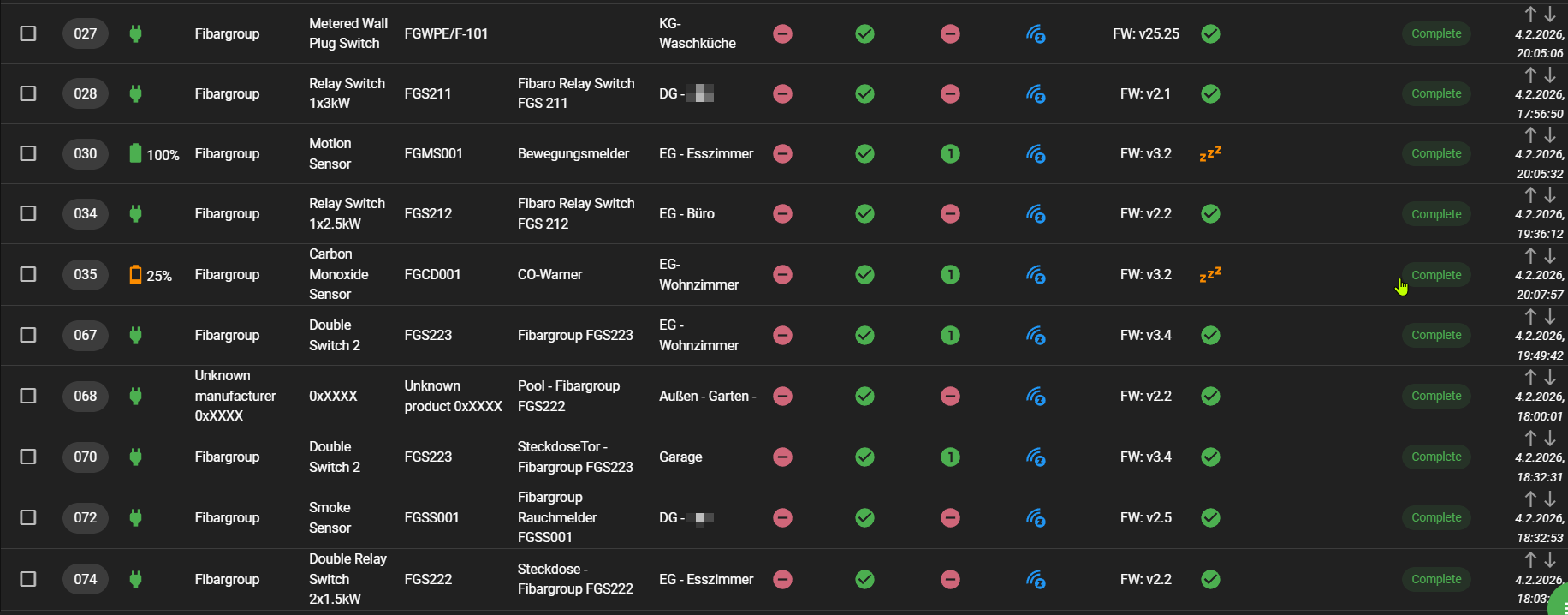Viewport: 1568px width, 615px height.
Task: Click the green check next to FW: v2.5
Action: [1210, 517]
